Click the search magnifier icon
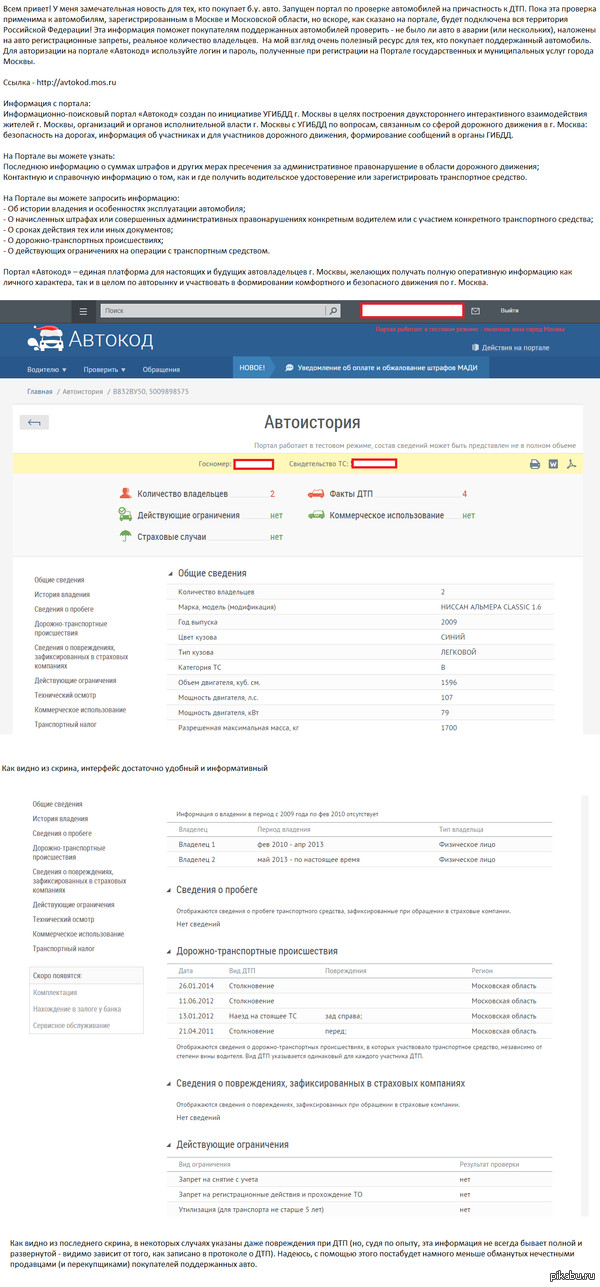 click(x=332, y=311)
